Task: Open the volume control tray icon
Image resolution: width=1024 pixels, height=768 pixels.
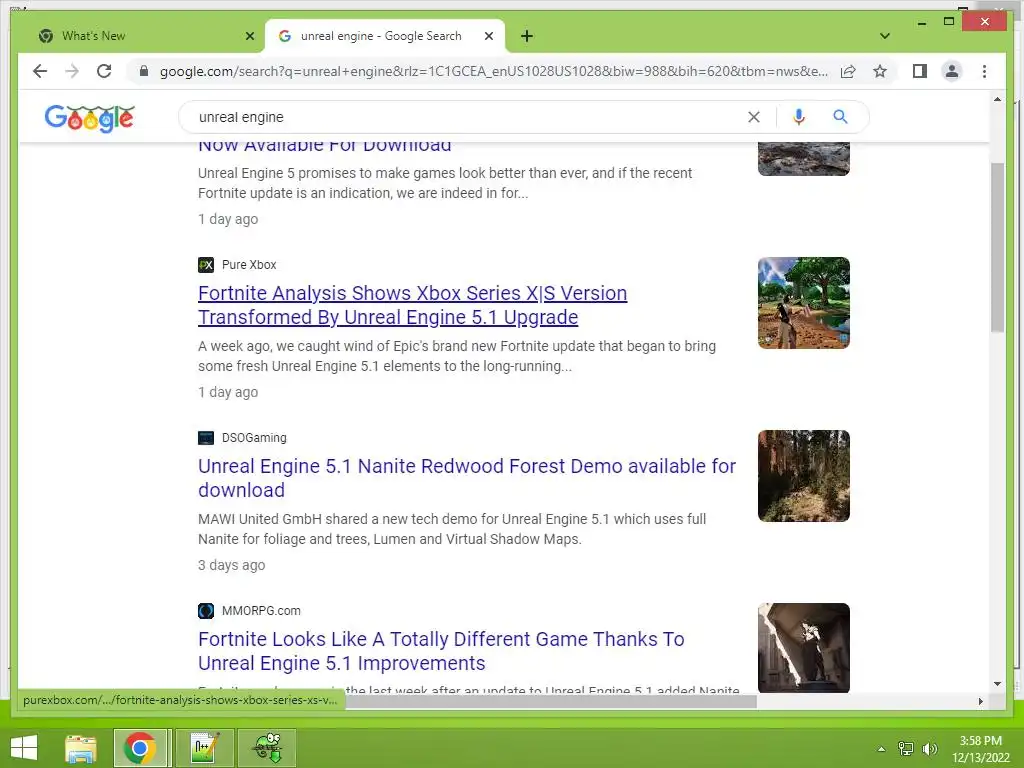Action: click(929, 749)
